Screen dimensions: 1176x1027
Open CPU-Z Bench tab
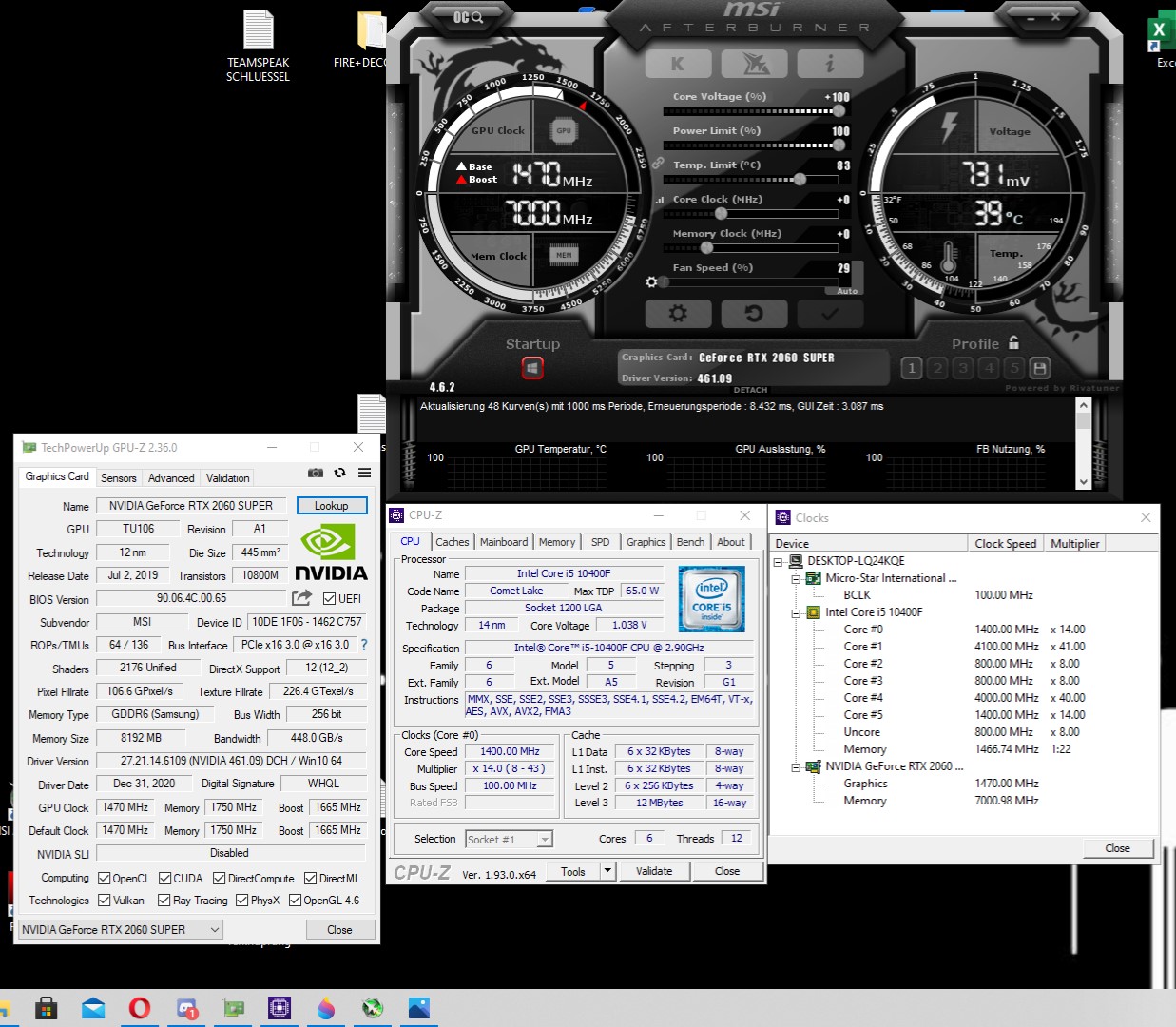pyautogui.click(x=690, y=542)
